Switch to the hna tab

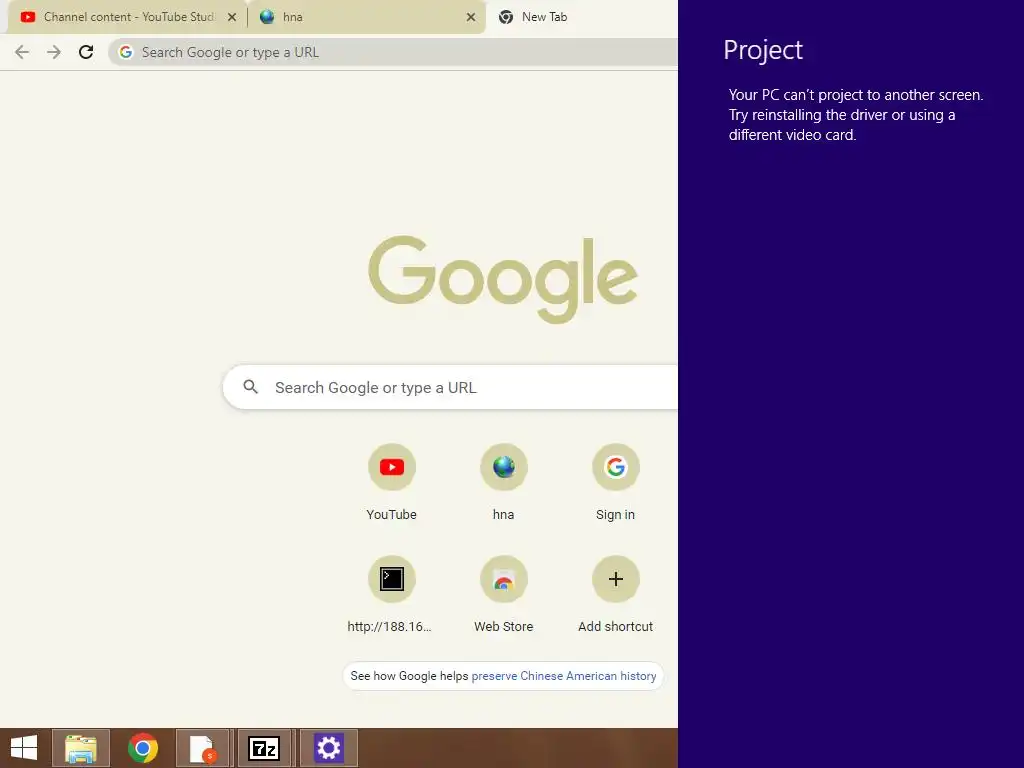366,17
